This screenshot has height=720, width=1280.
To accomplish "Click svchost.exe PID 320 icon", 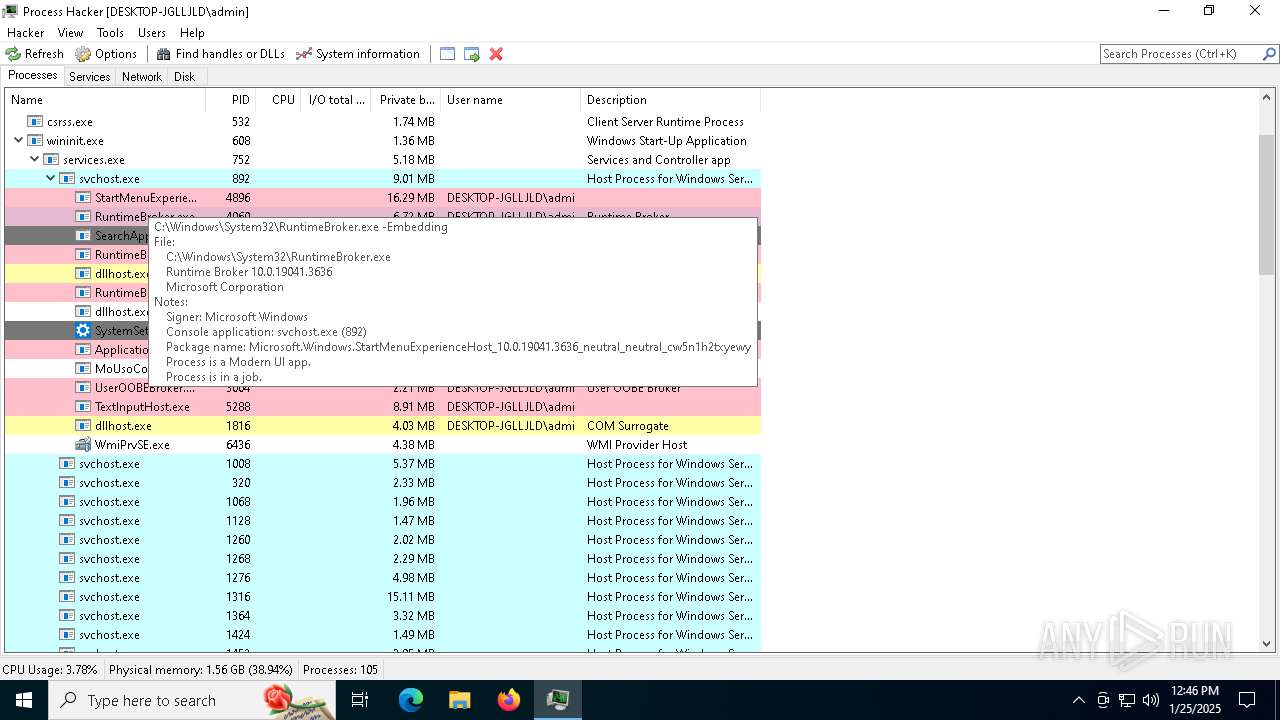I will point(67,483).
